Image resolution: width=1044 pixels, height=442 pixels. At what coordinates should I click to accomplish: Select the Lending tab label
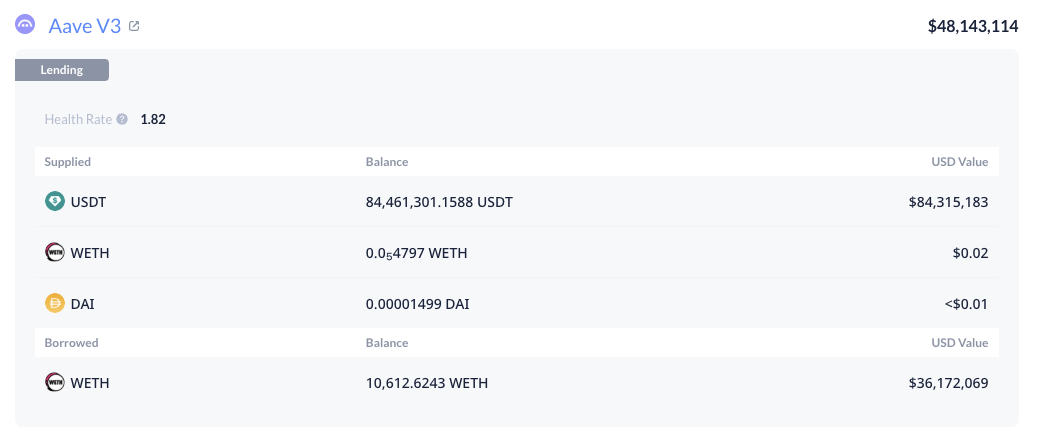click(x=62, y=70)
